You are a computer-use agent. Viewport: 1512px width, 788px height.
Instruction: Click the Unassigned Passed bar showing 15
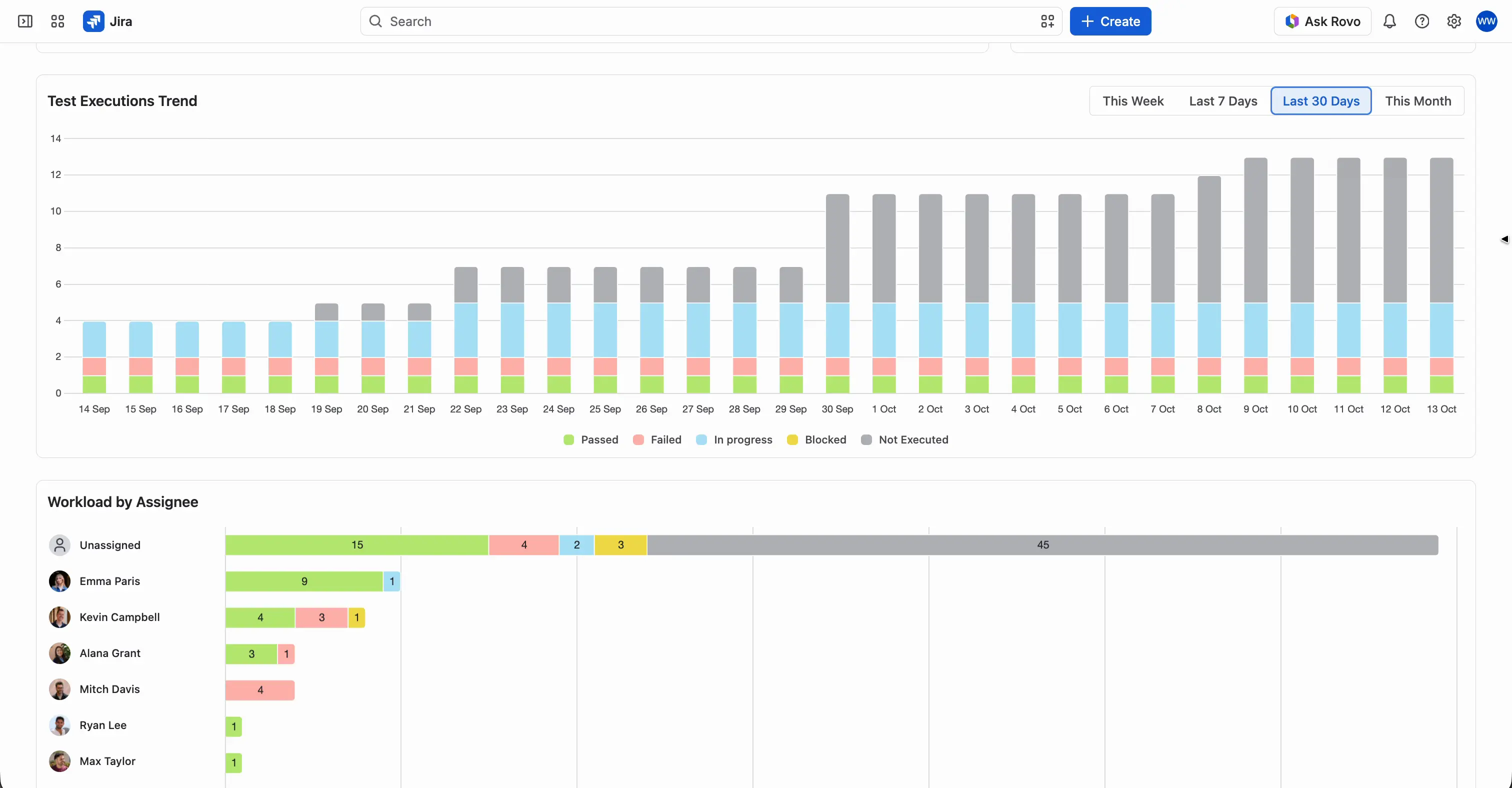coord(357,545)
